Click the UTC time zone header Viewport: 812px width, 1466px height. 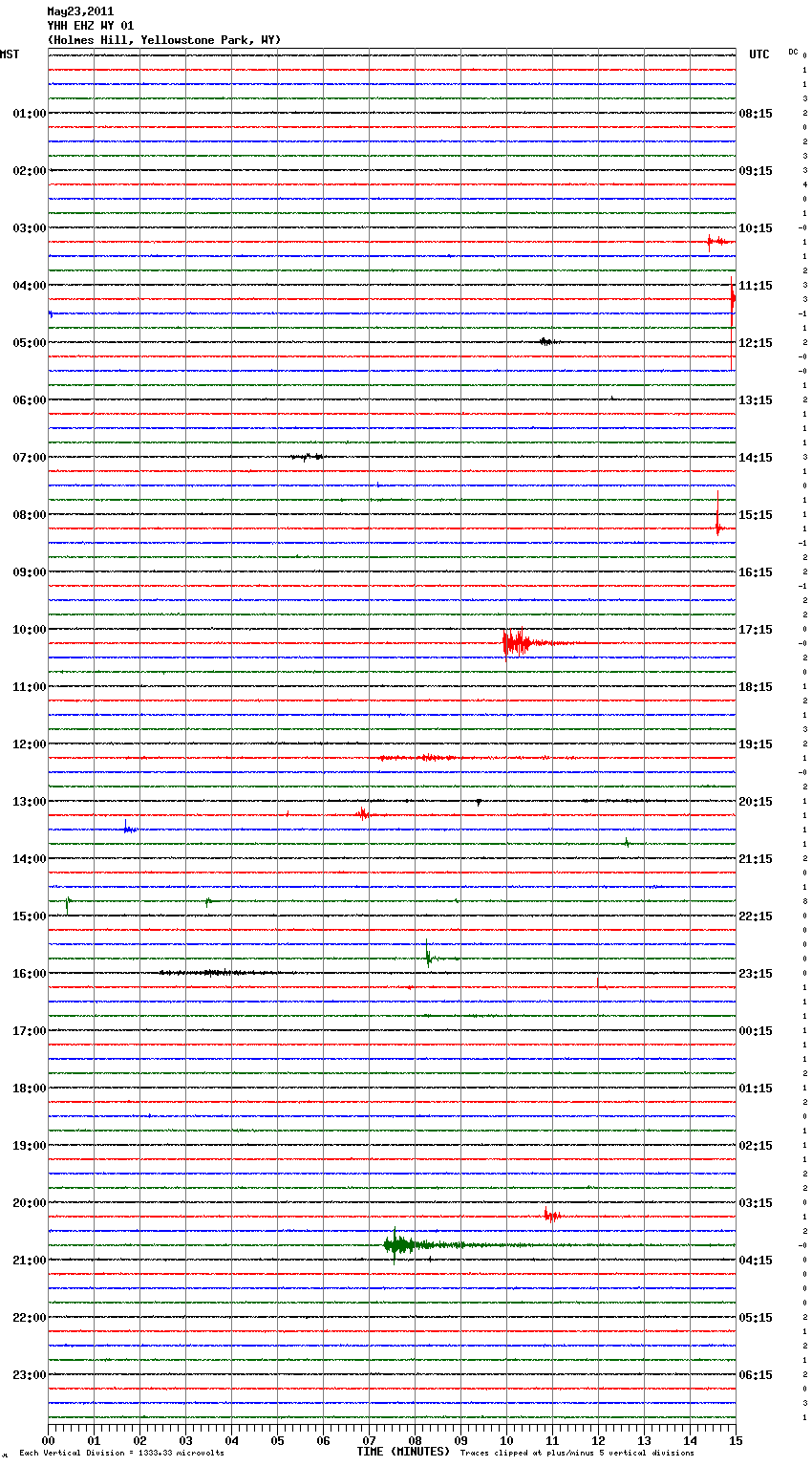click(x=759, y=54)
